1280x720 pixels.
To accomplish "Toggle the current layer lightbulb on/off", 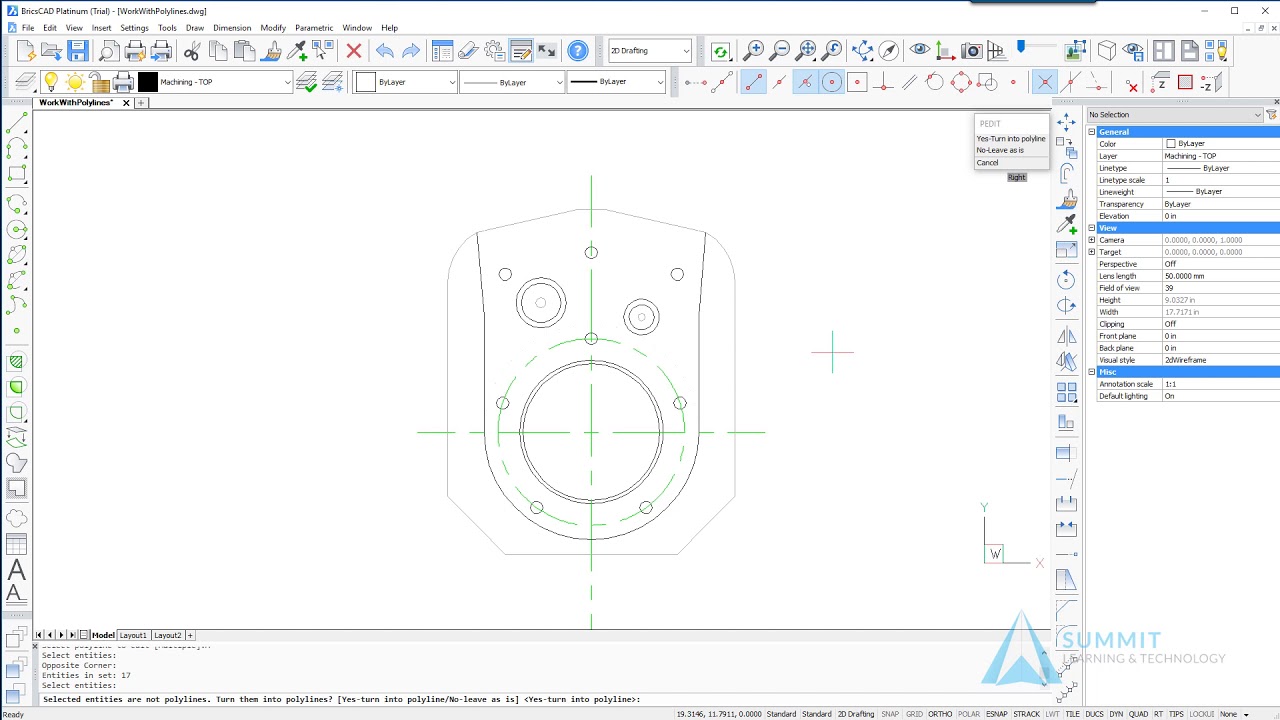I will pyautogui.click(x=51, y=82).
